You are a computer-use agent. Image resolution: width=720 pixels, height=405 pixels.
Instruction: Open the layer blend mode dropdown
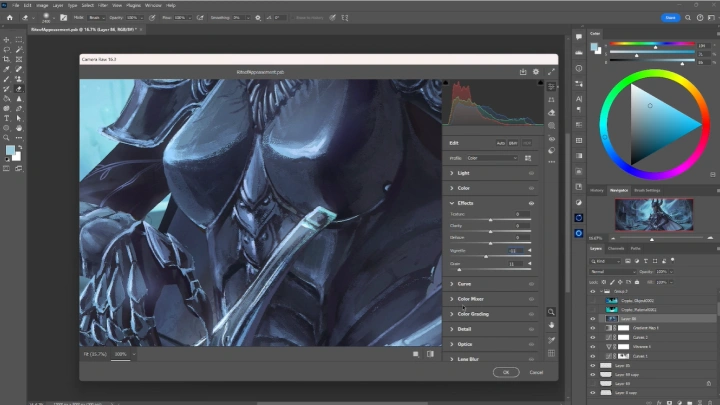click(613, 272)
